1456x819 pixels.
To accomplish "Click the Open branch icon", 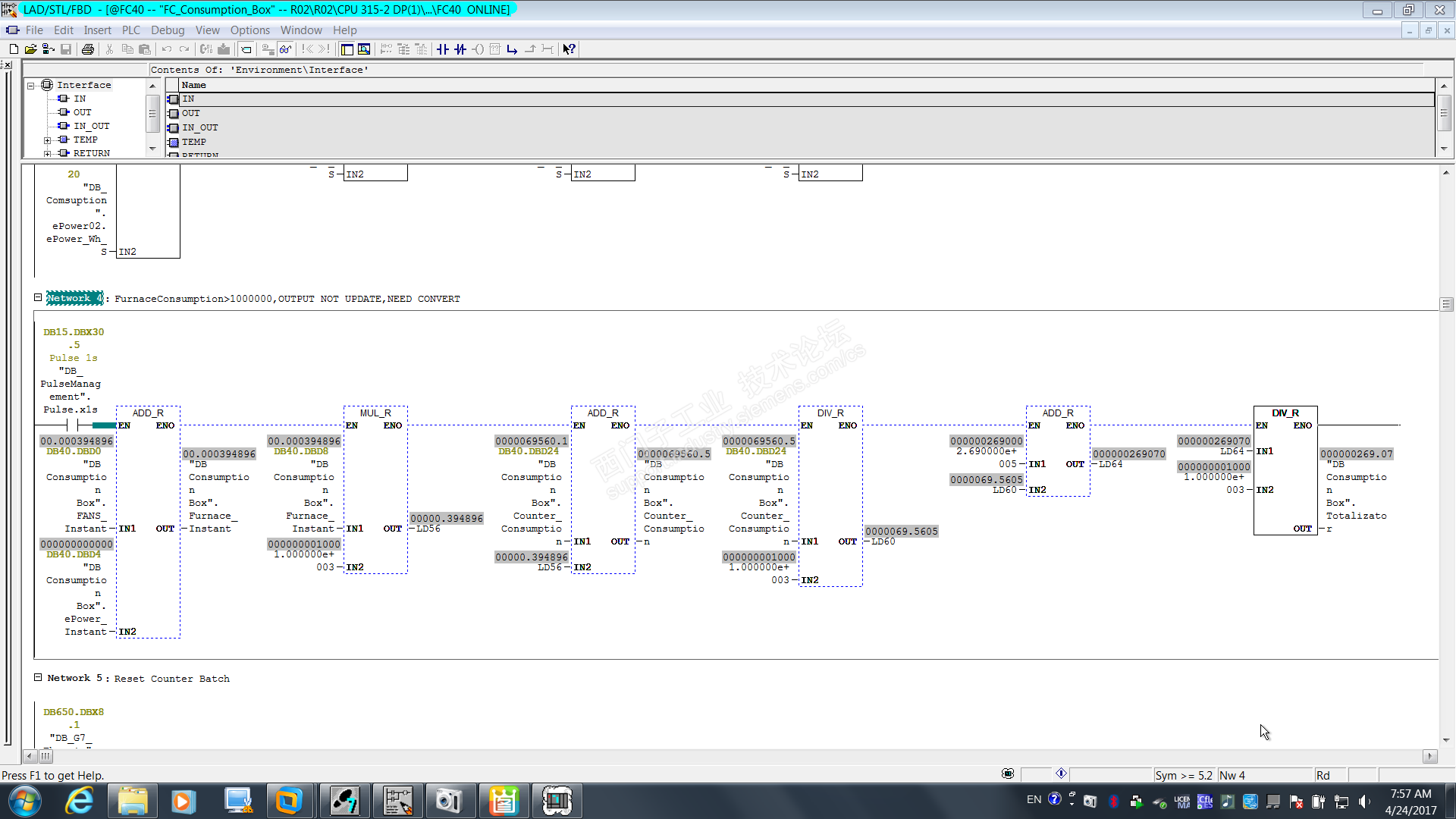I will pyautogui.click(x=512, y=49).
